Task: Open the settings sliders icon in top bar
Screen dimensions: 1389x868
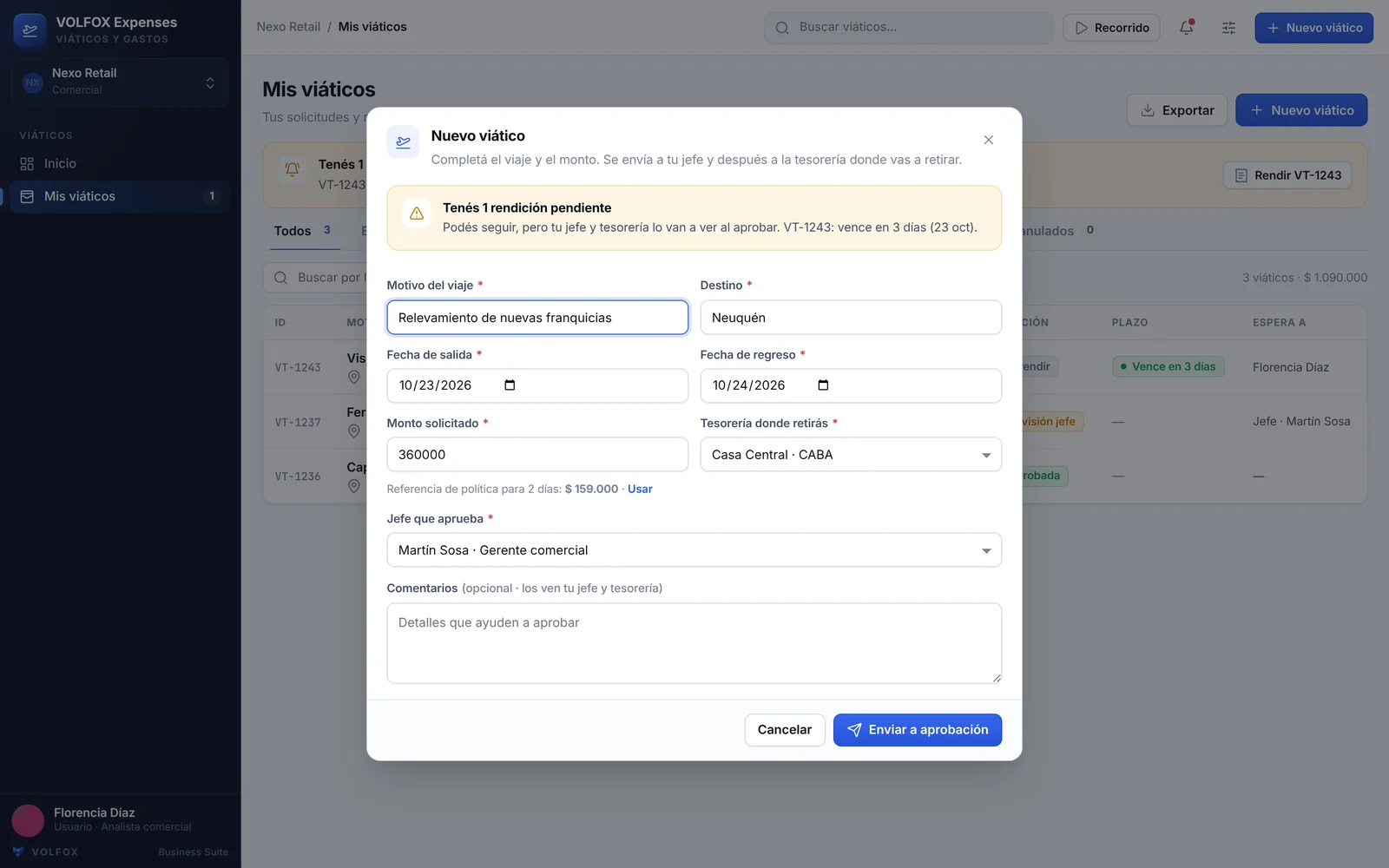Action: tap(1228, 28)
